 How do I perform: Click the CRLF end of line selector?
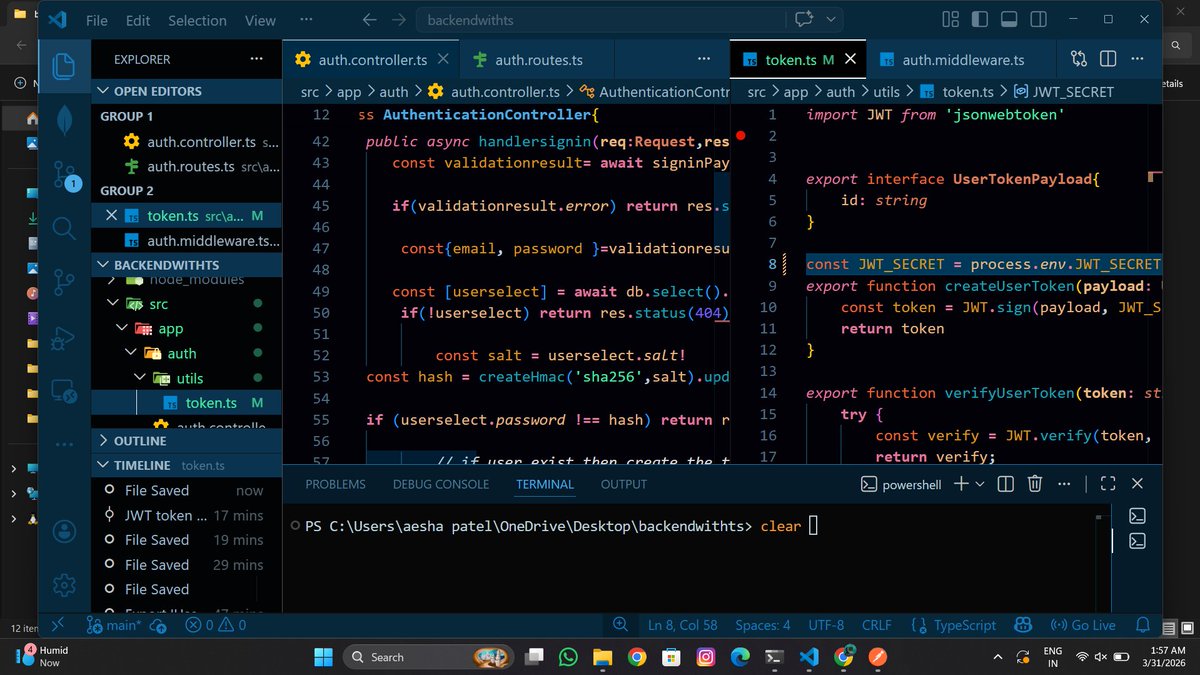click(877, 625)
